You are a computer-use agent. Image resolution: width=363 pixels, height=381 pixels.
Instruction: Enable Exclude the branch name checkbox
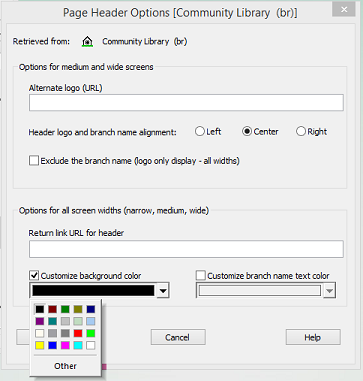click(34, 161)
